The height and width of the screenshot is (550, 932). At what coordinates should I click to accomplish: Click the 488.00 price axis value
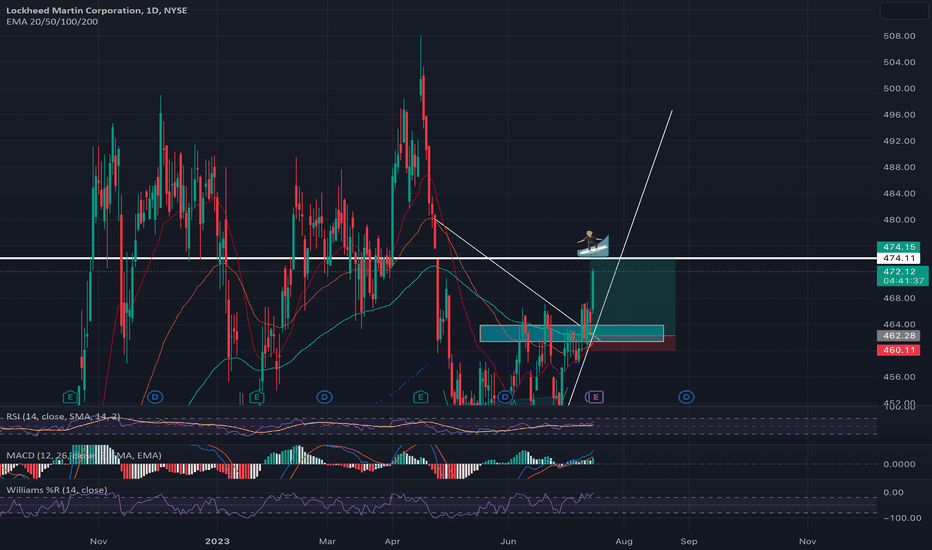pos(899,167)
